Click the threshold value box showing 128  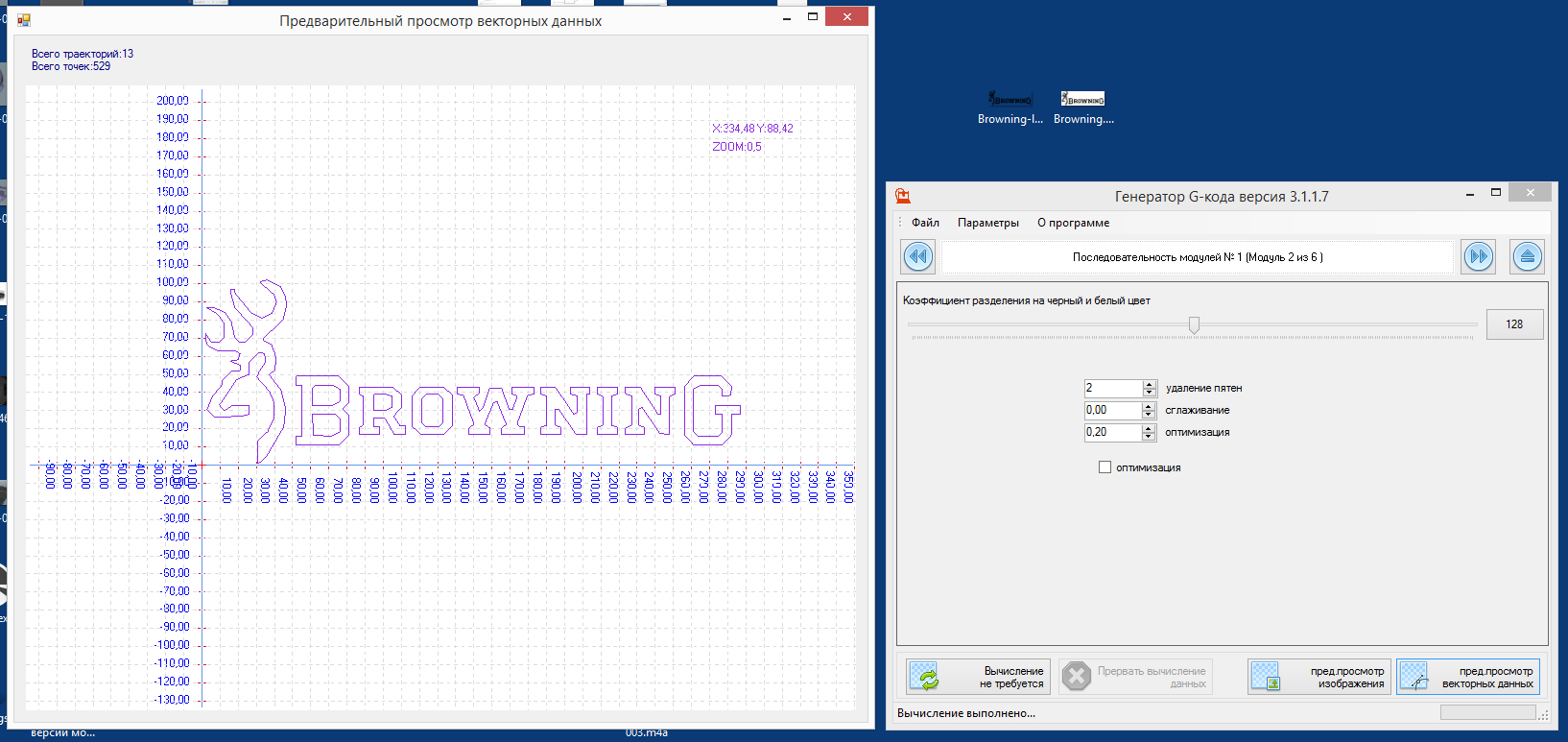coord(1514,324)
